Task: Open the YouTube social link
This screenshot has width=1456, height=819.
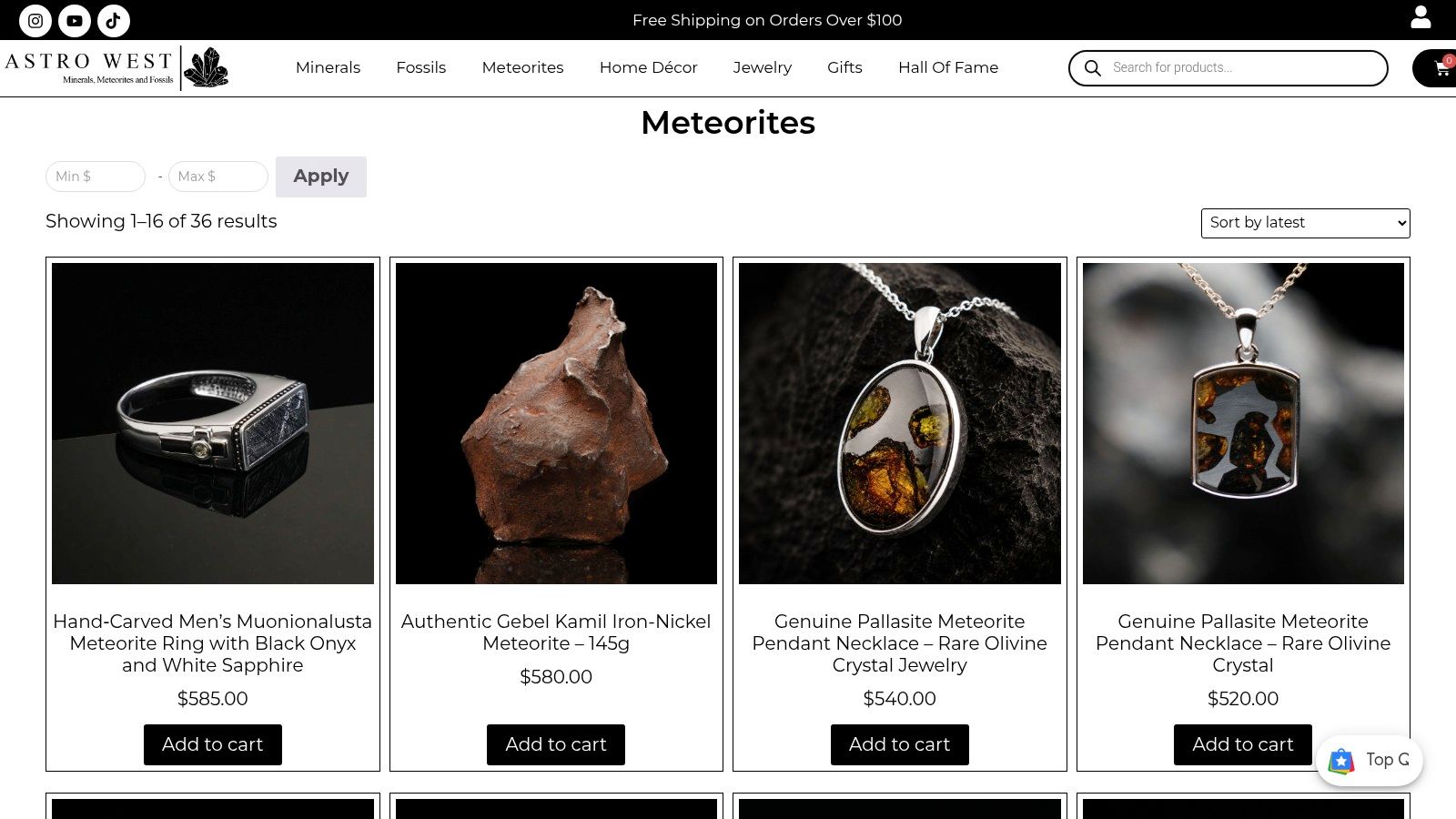Action: [75, 20]
